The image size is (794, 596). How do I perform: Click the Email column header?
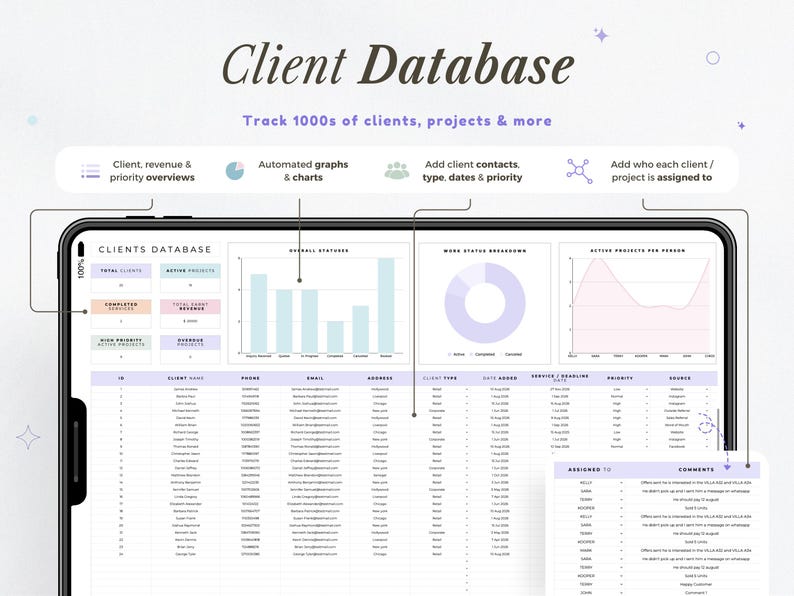(x=315, y=378)
